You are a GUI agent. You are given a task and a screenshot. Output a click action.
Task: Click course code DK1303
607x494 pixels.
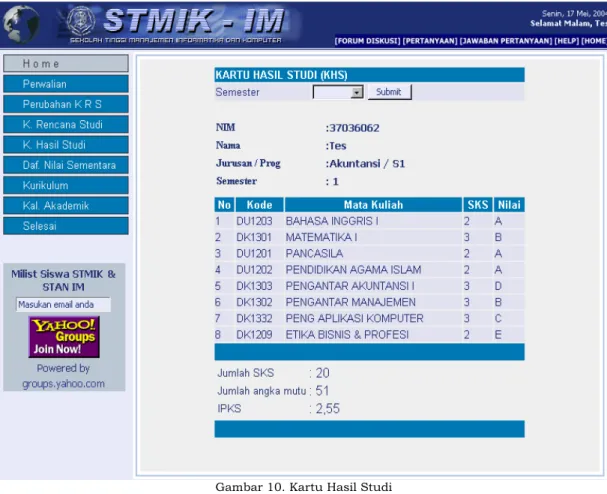tap(254, 286)
